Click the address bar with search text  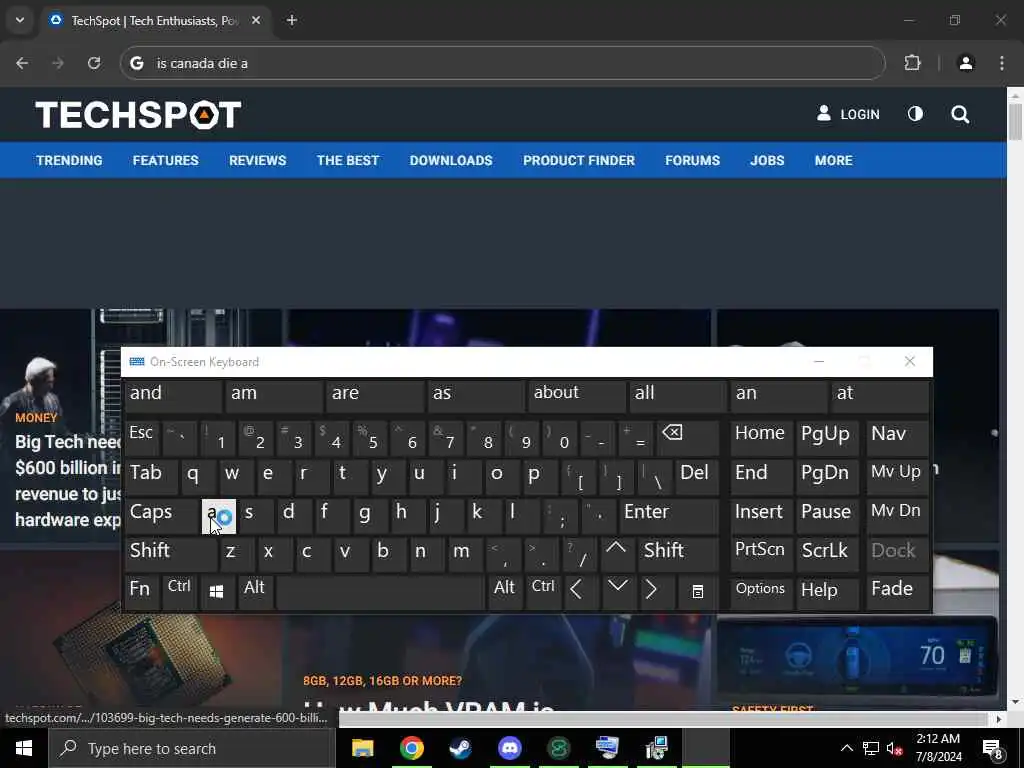pyautogui.click(x=503, y=63)
